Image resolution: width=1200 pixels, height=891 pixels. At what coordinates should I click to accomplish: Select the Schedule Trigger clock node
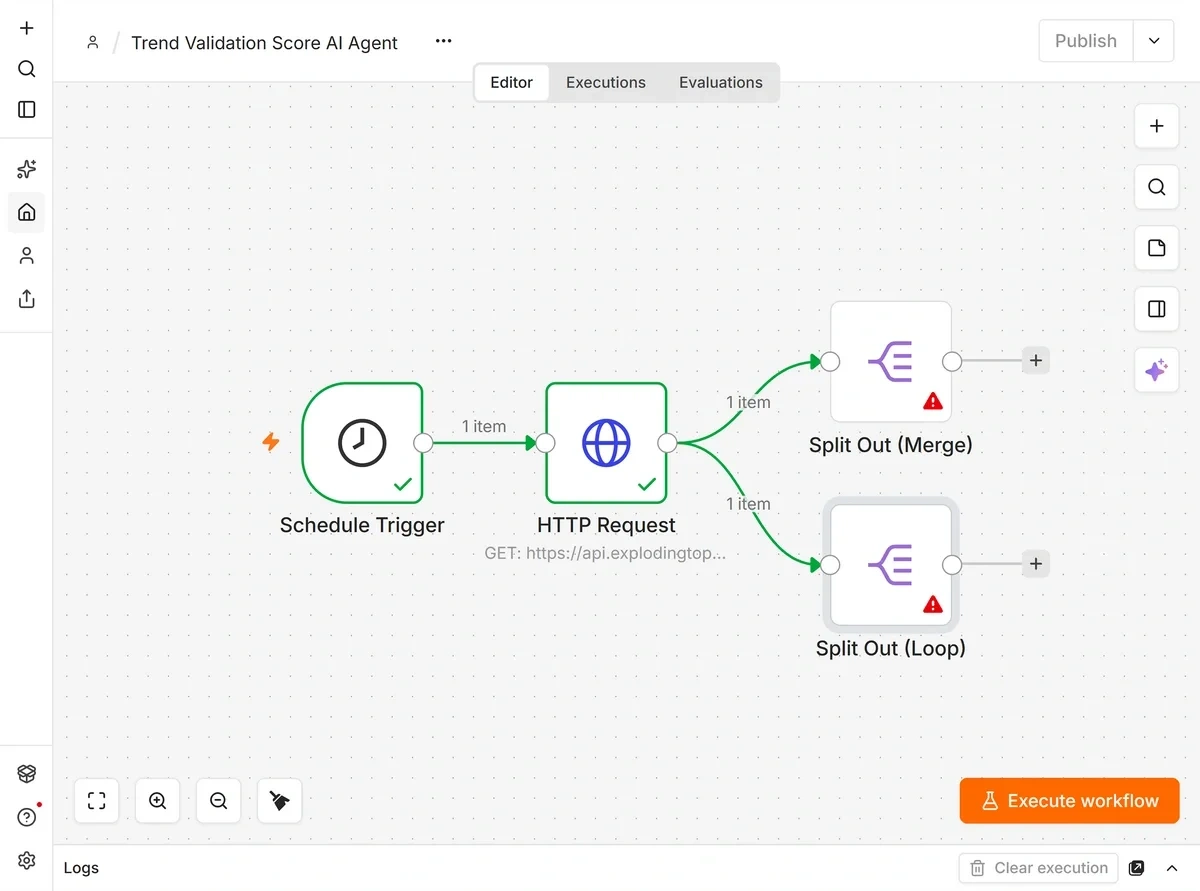362,442
